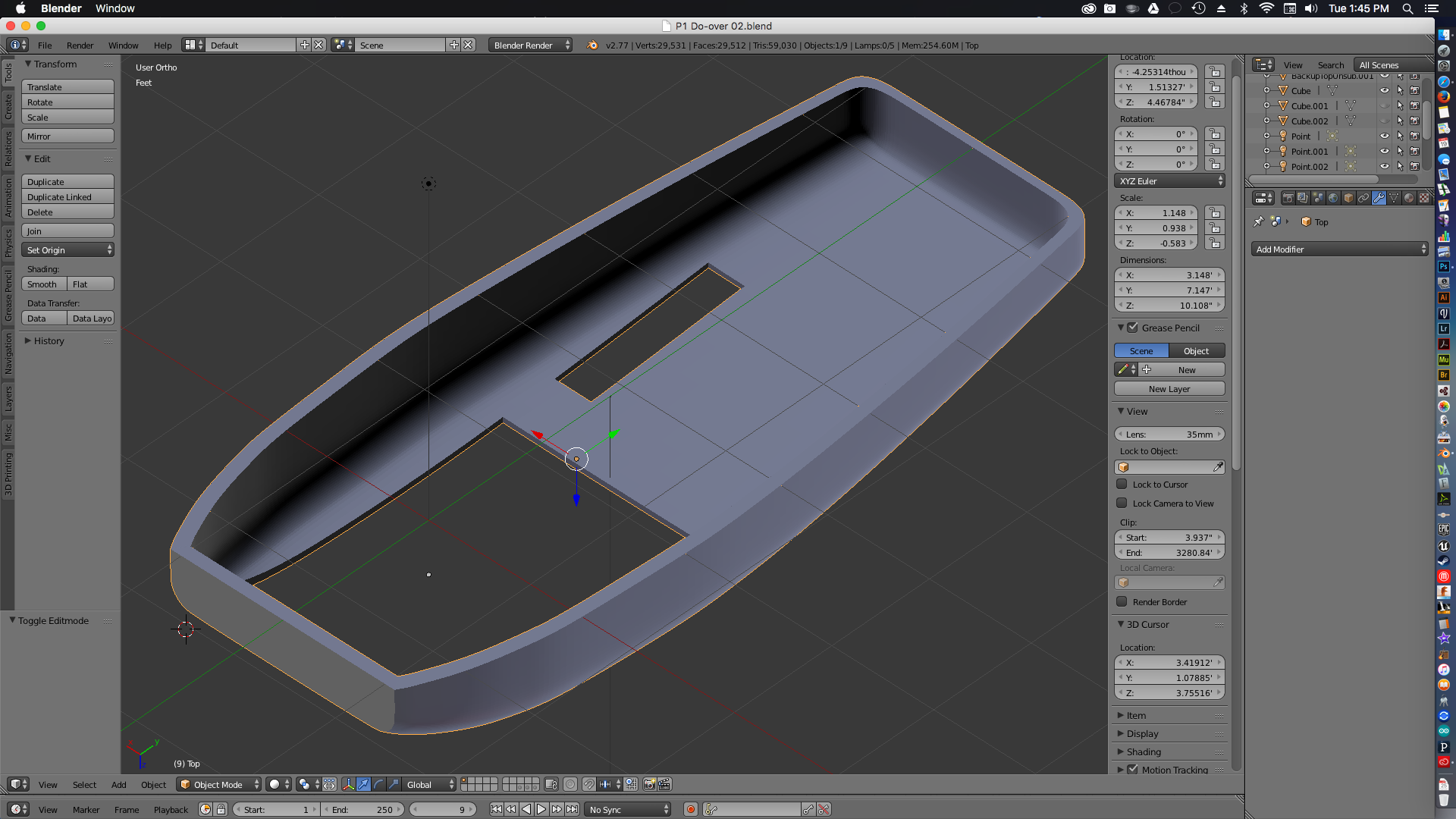Screen dimensions: 1456x819
Task: Click the timeline End frame field
Action: click(362, 809)
